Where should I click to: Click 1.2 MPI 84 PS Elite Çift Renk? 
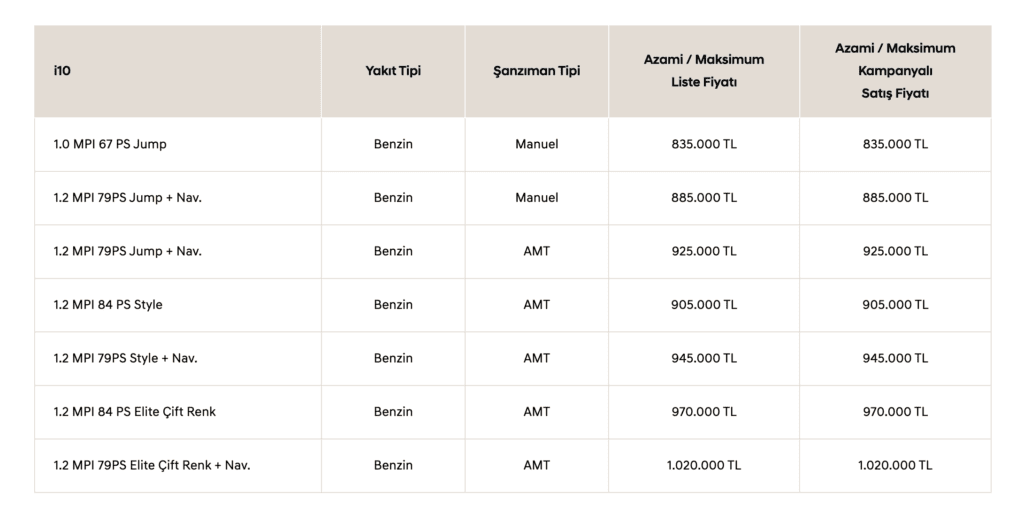pyautogui.click(x=135, y=412)
